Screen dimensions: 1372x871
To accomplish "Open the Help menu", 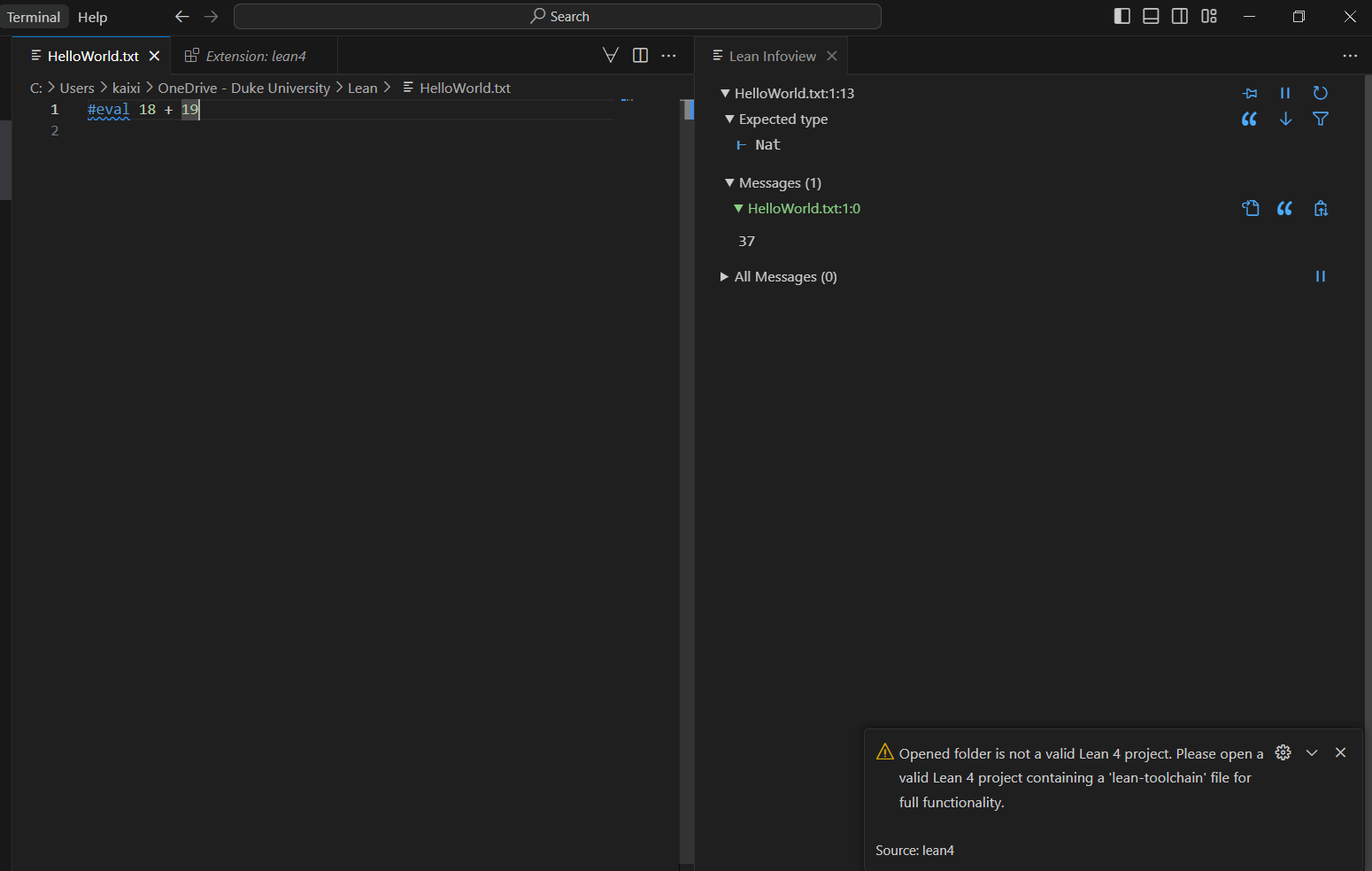I will pyautogui.click(x=92, y=17).
